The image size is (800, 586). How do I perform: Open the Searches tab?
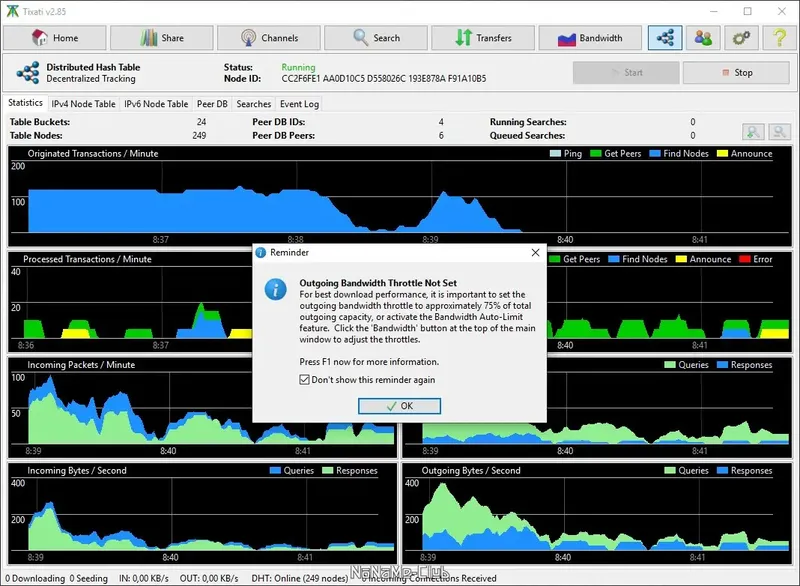tap(254, 104)
